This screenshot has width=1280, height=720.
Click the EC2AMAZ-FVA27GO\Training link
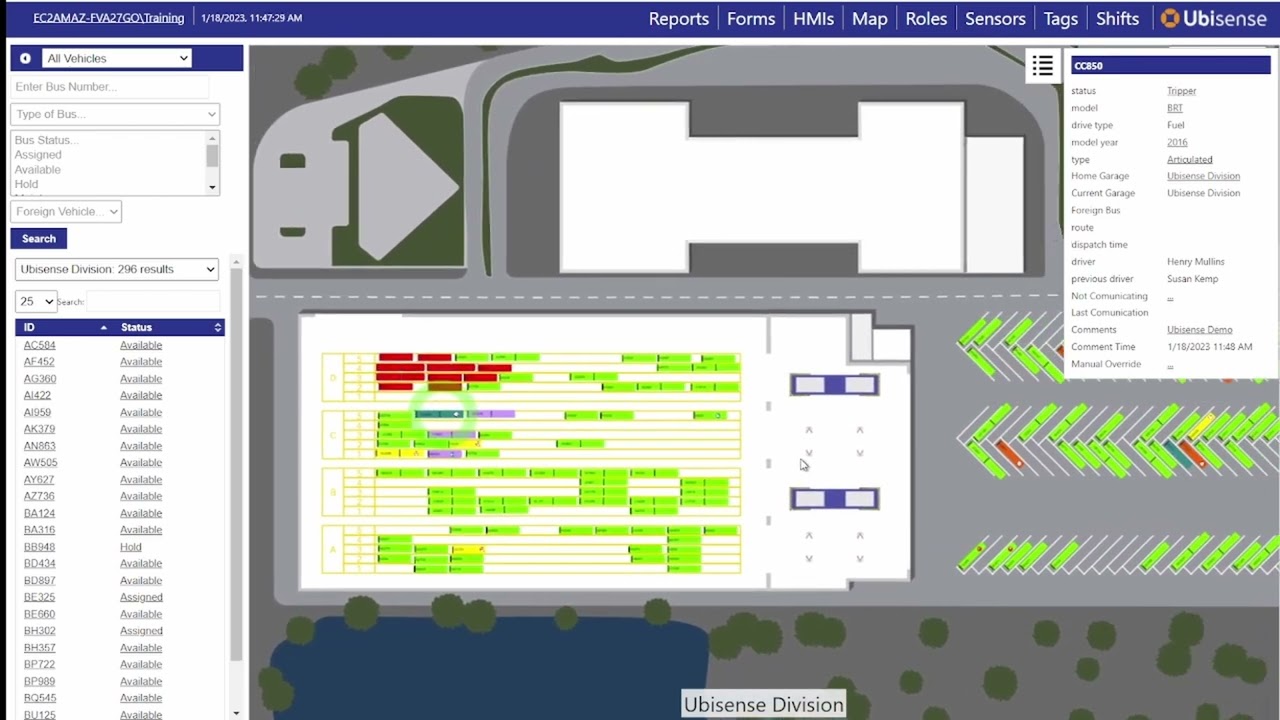click(x=109, y=18)
